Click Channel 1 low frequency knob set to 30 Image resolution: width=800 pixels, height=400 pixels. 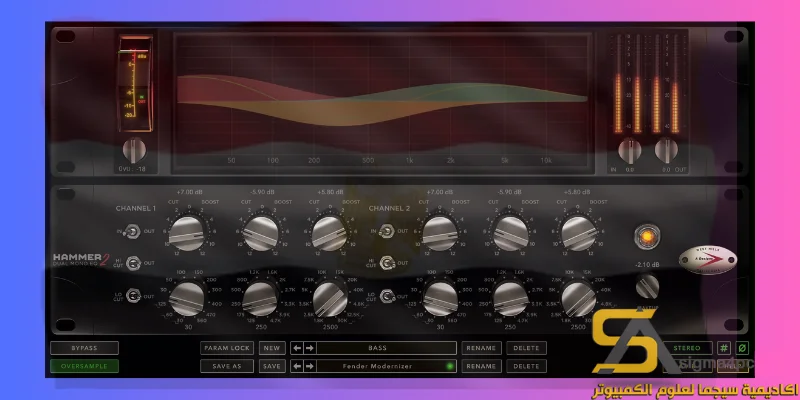(x=186, y=298)
